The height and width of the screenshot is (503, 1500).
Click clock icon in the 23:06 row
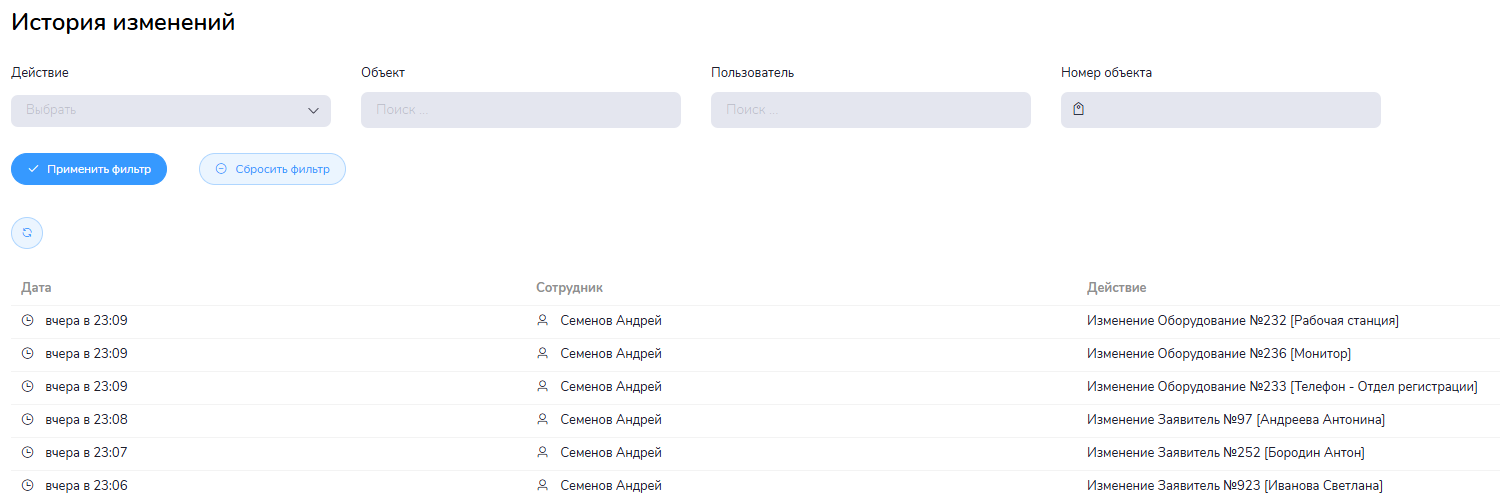point(28,486)
